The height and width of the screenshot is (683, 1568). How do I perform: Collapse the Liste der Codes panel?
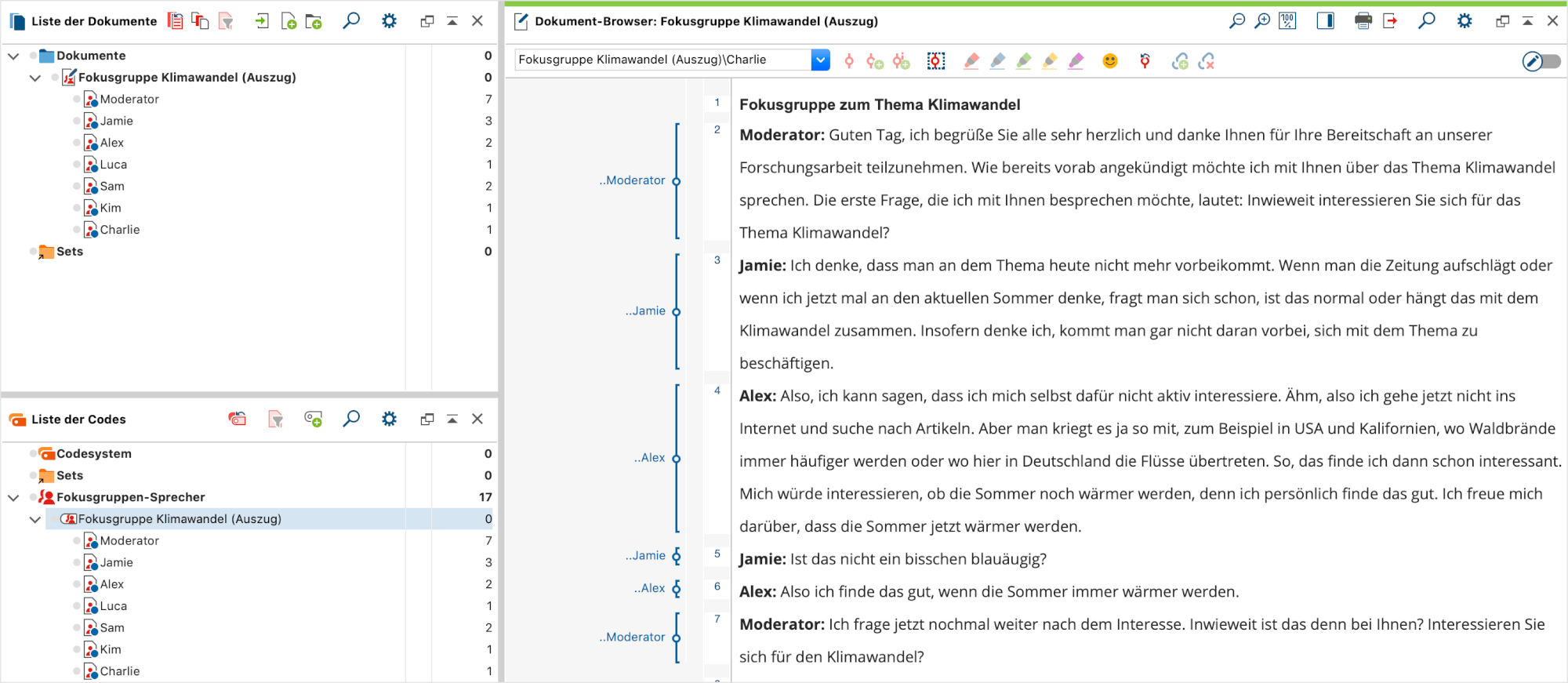(452, 419)
